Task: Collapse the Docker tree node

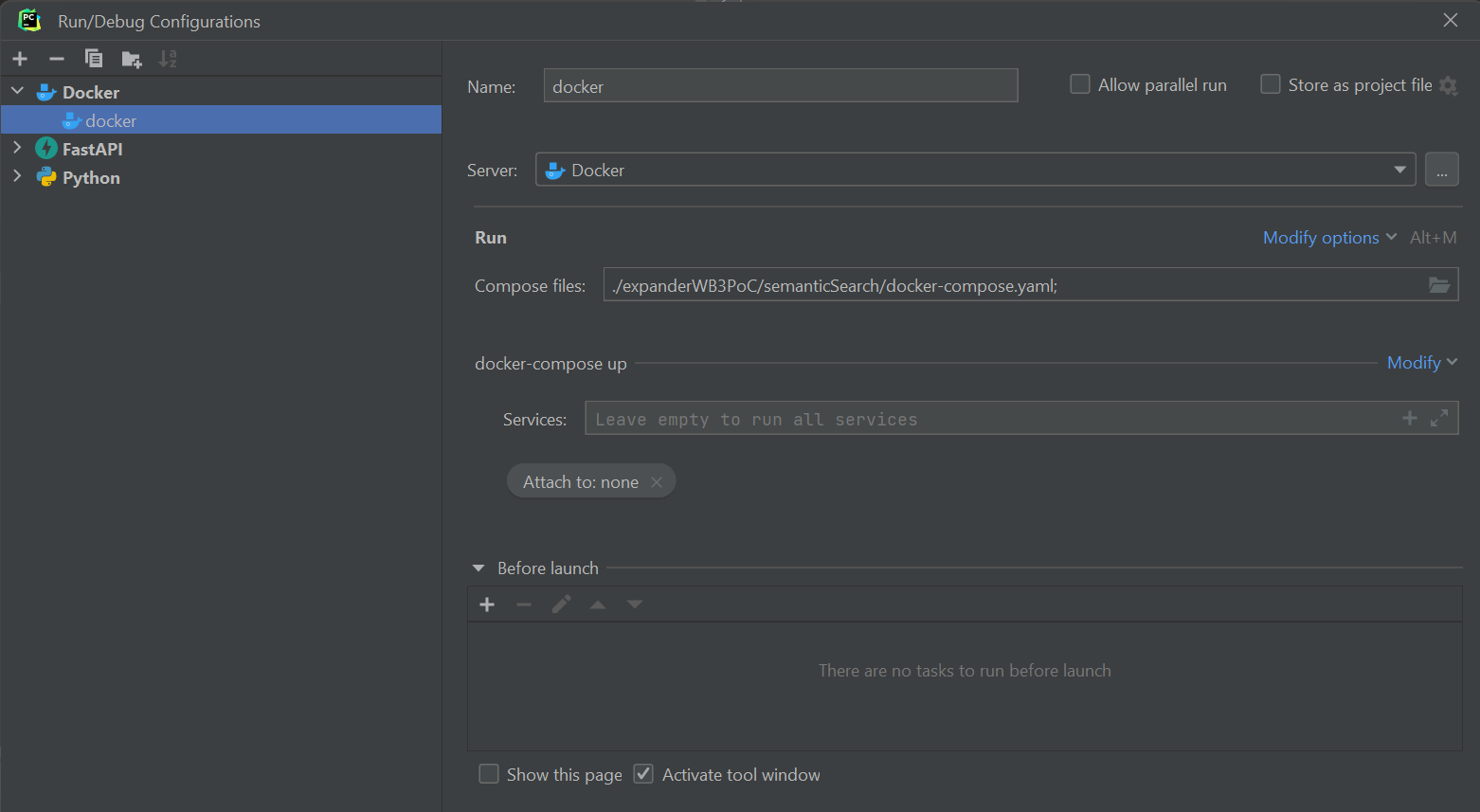Action: tap(17, 91)
